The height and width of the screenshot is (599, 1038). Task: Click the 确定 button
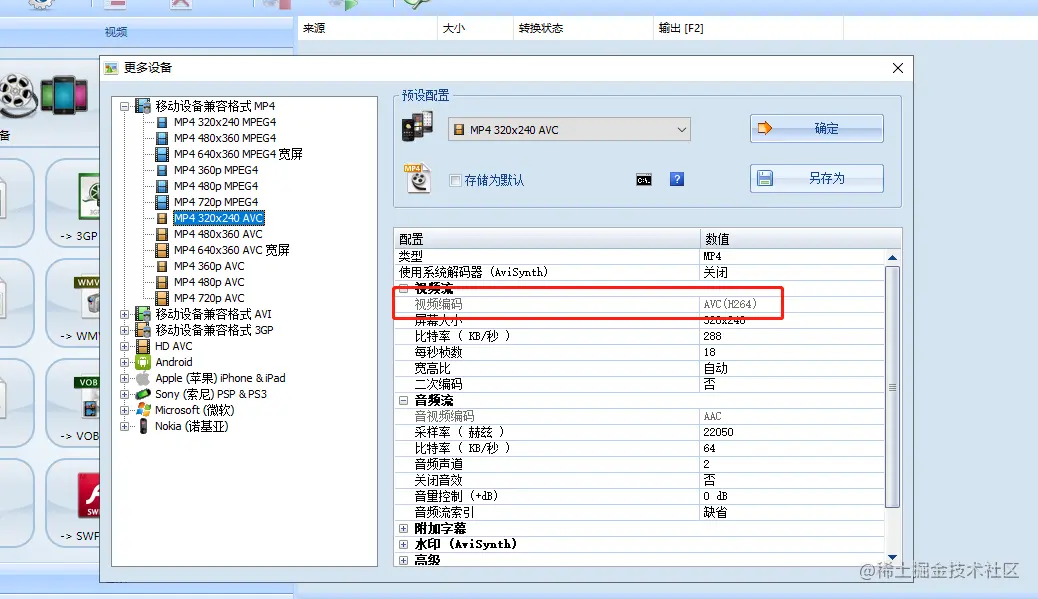point(816,128)
